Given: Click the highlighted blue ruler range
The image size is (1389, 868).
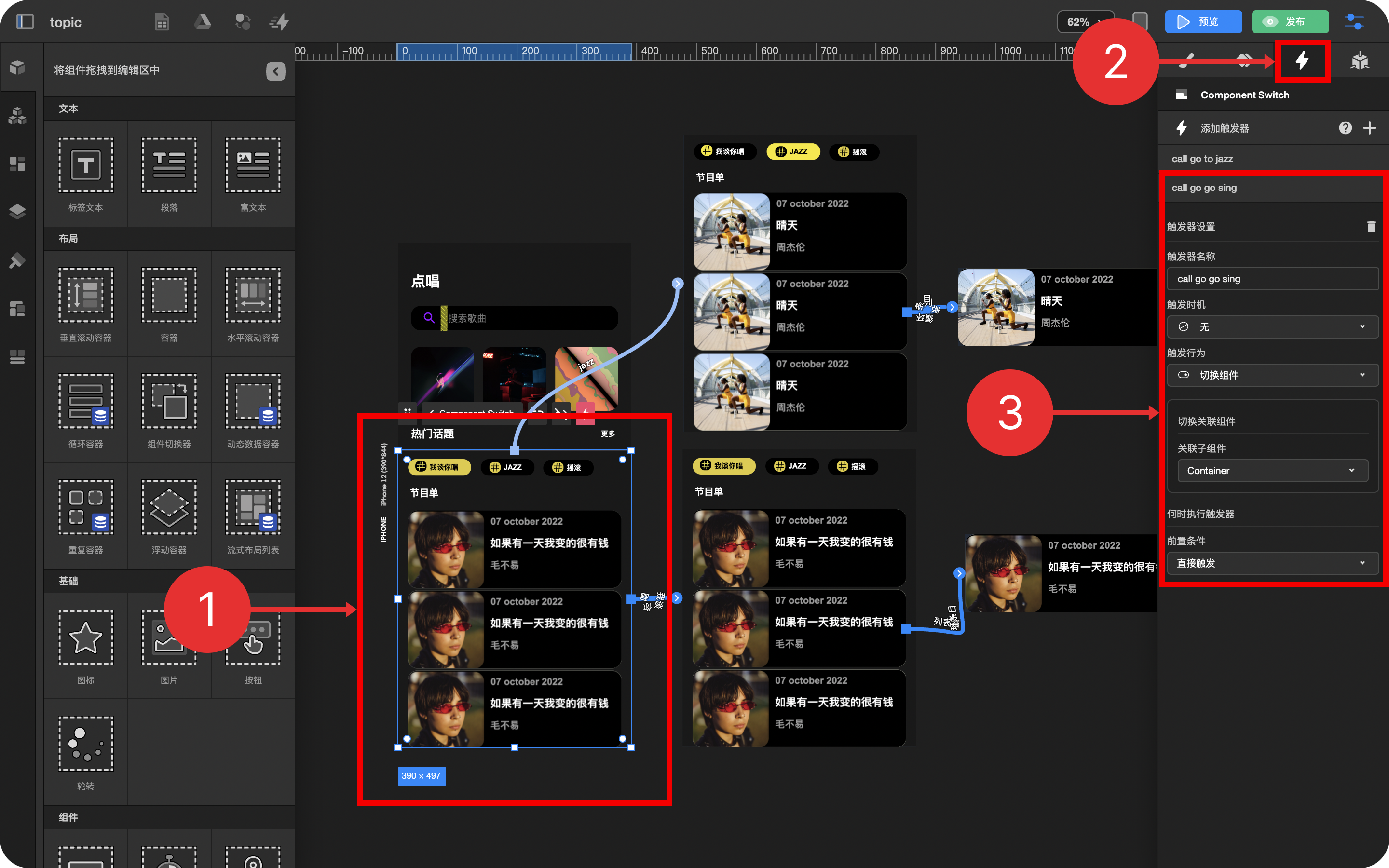Looking at the screenshot, I should 514,52.
